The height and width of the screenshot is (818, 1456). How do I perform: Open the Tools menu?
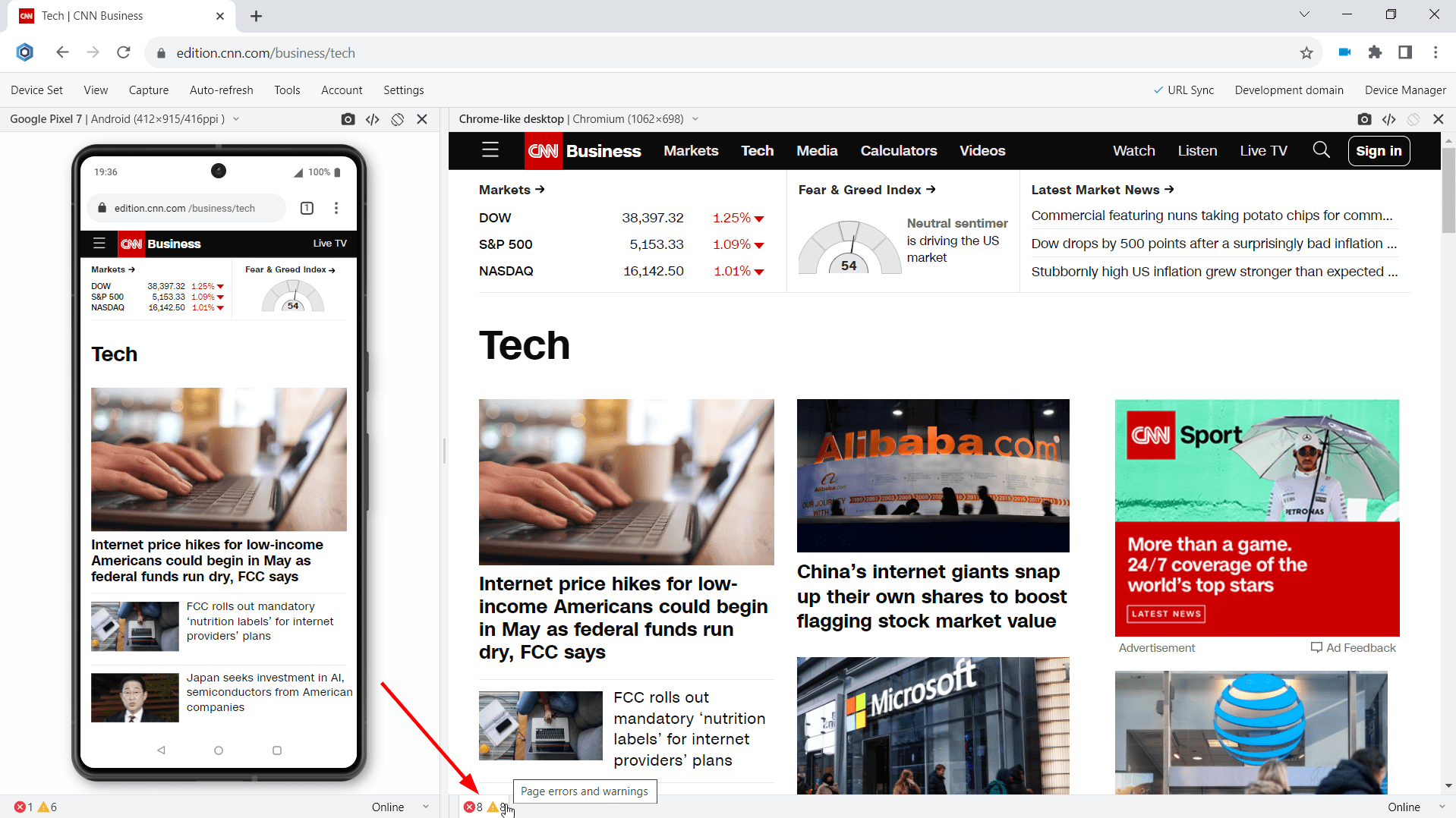click(x=287, y=90)
